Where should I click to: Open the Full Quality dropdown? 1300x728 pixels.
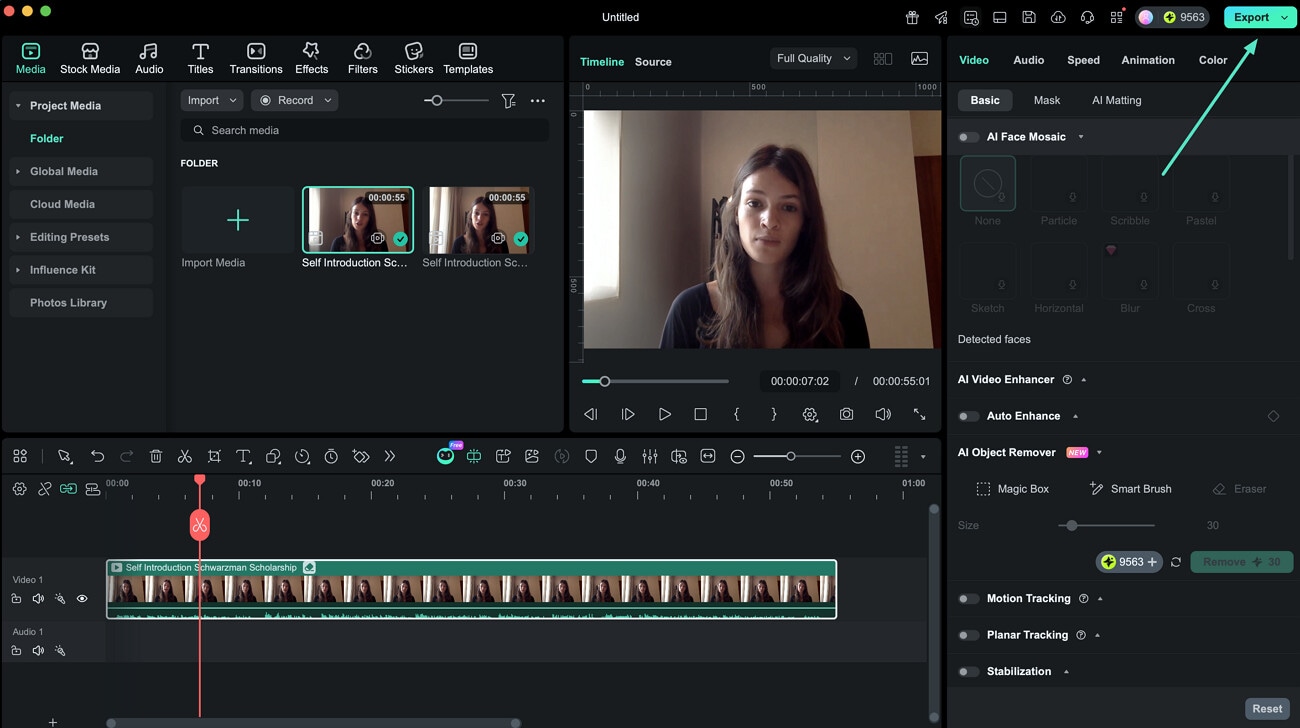coord(812,58)
